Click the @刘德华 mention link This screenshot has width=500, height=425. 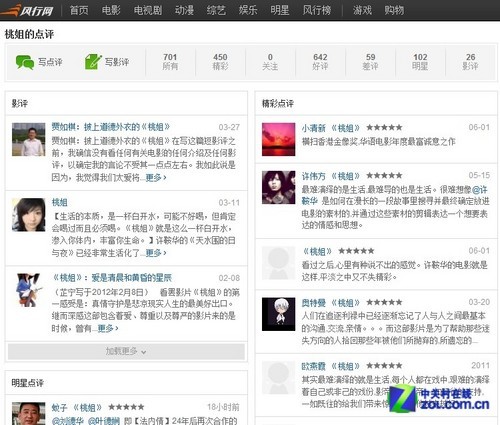click(x=68, y=421)
